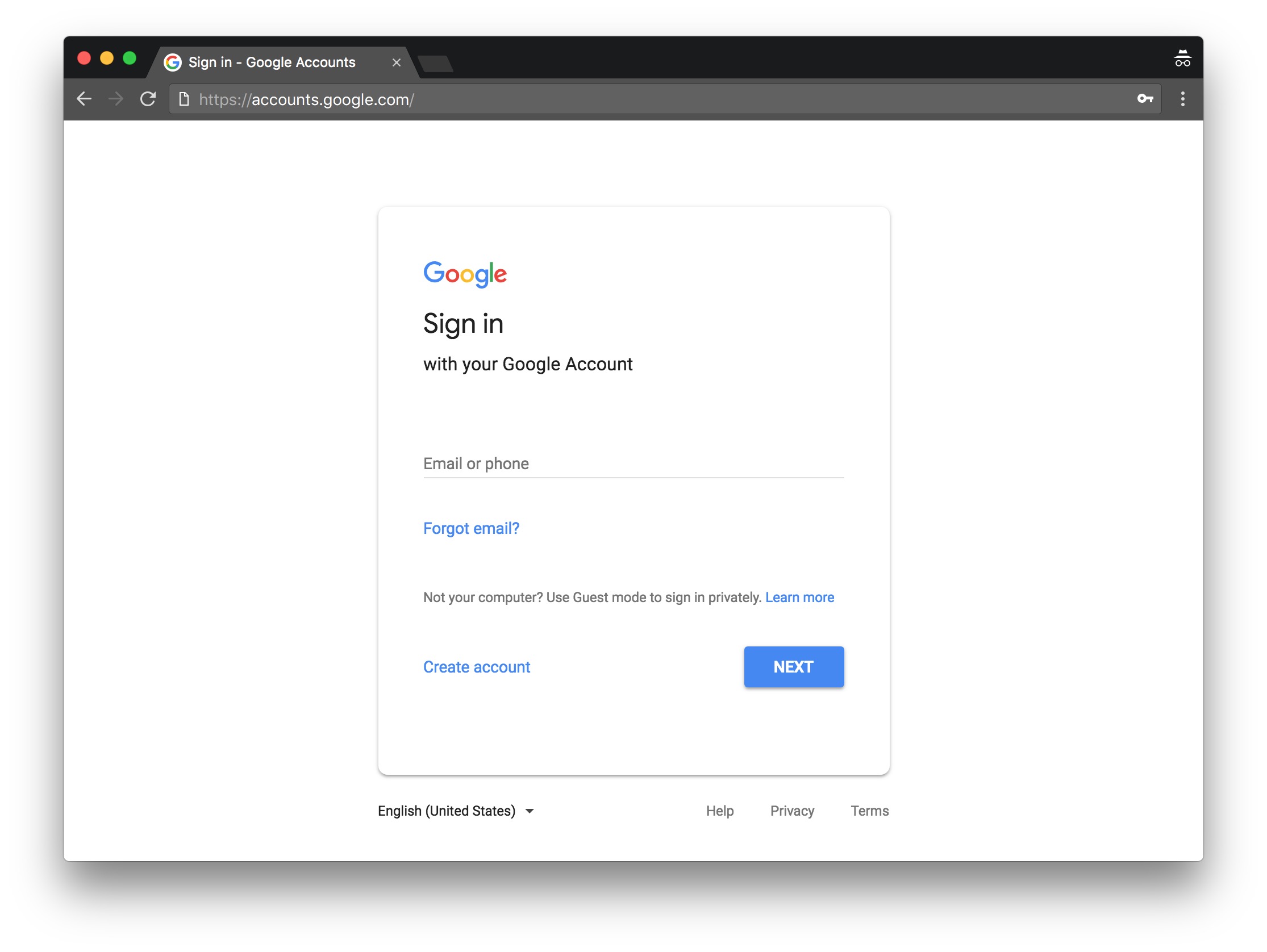The width and height of the screenshot is (1267, 952).
Task: Click the green zoom window control
Action: click(x=131, y=57)
